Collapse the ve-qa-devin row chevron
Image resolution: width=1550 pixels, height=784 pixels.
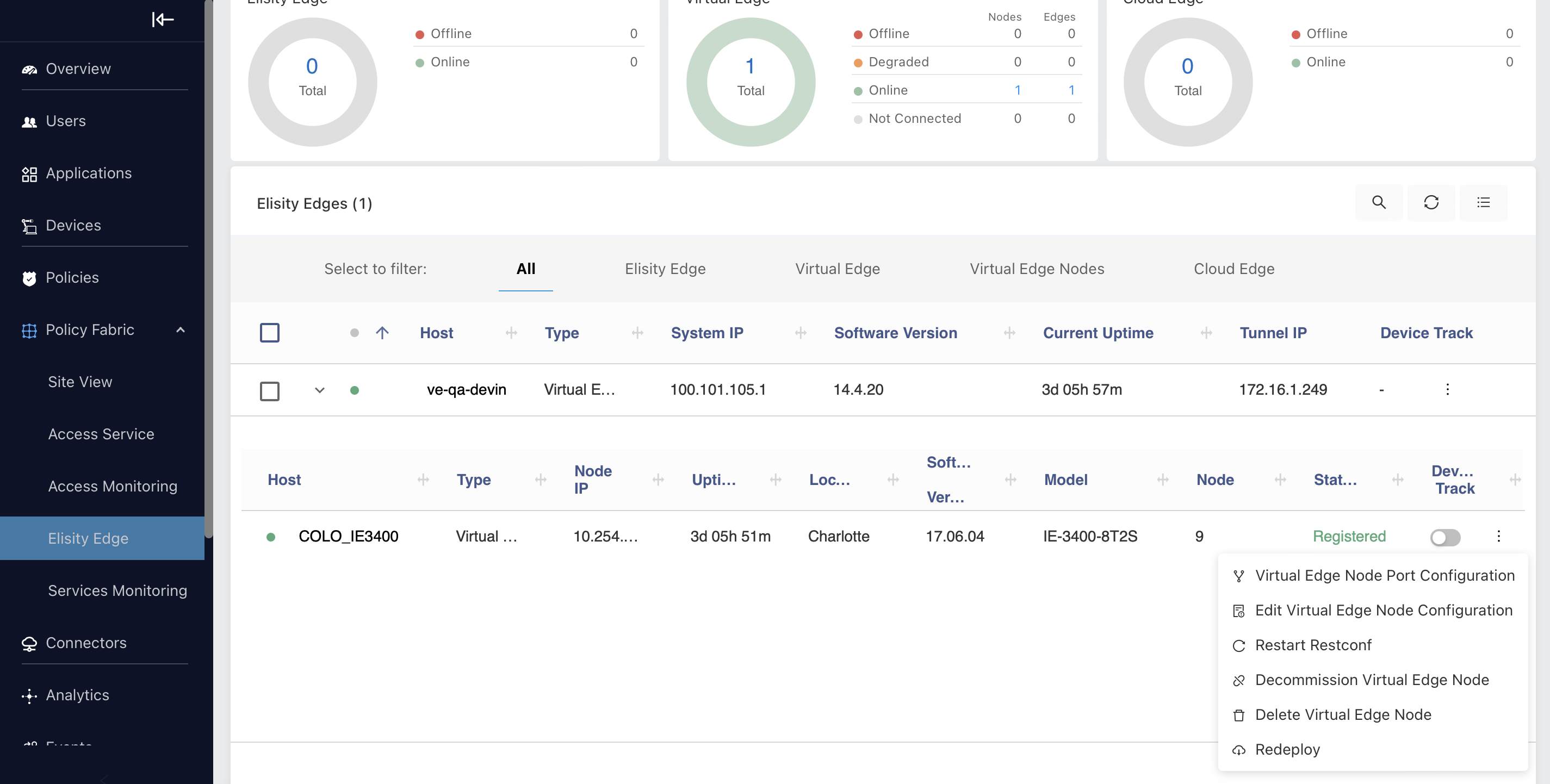click(x=319, y=390)
